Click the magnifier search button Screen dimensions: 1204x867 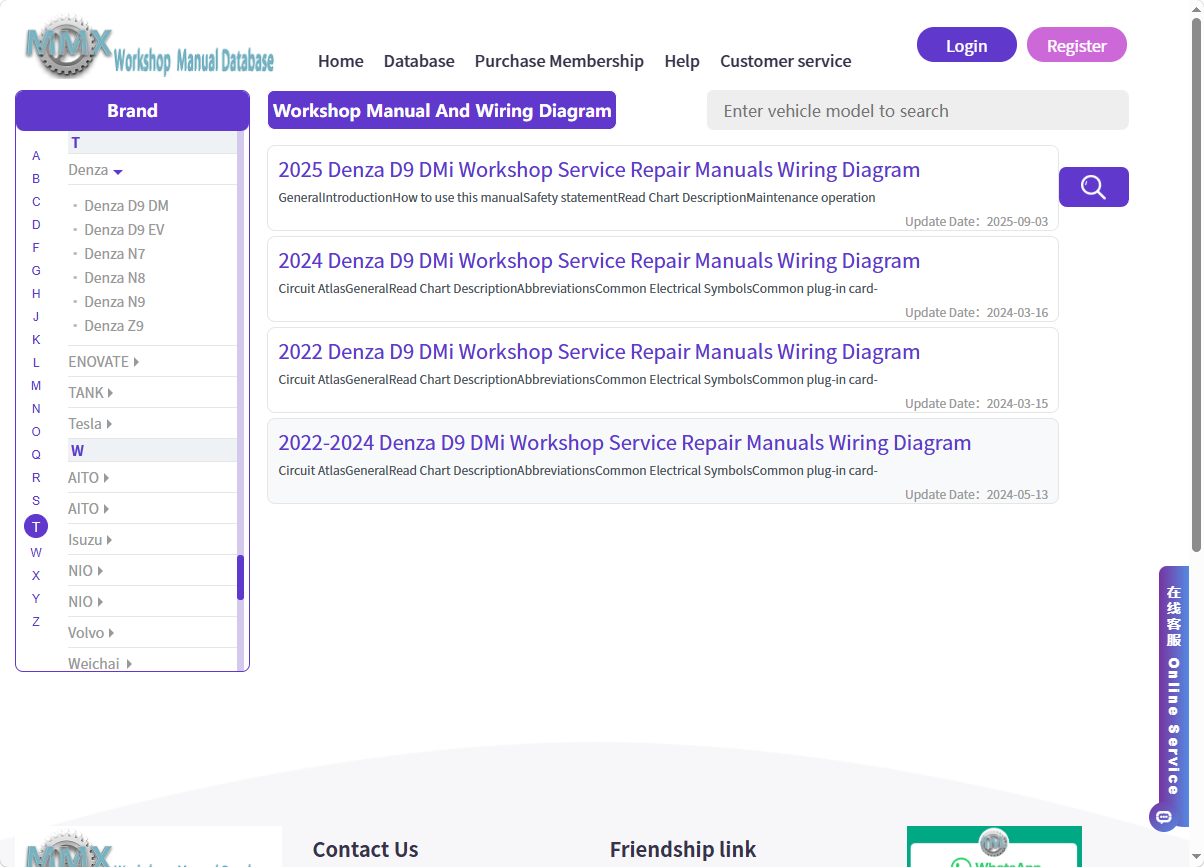1093,187
